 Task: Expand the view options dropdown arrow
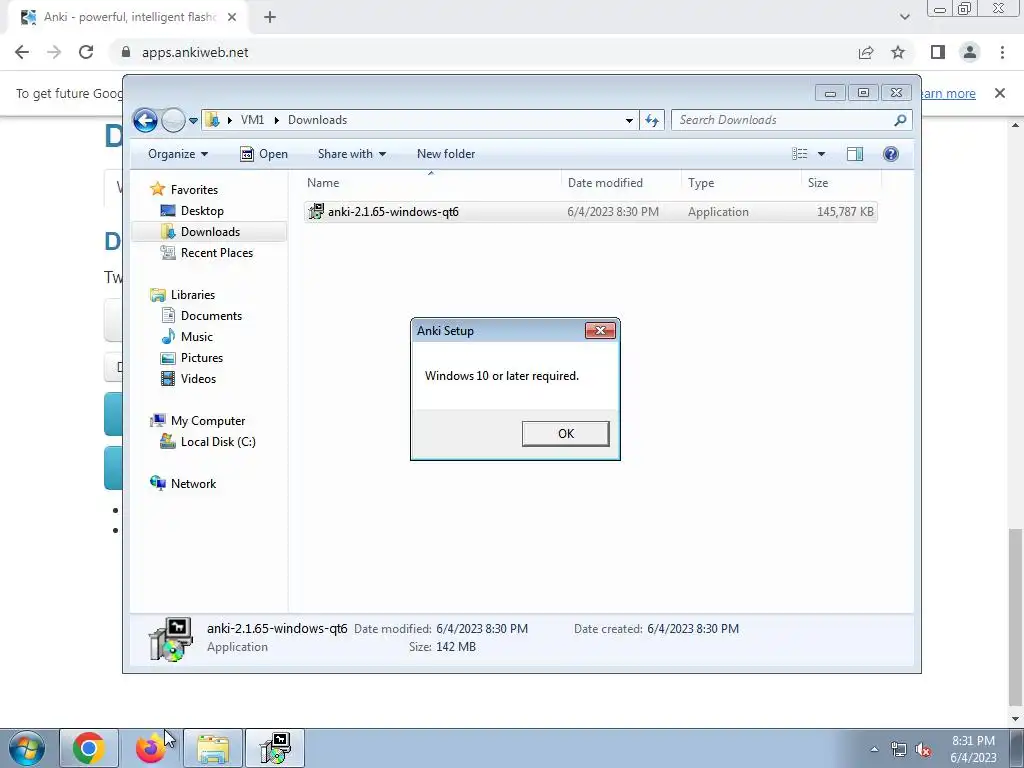click(x=822, y=154)
